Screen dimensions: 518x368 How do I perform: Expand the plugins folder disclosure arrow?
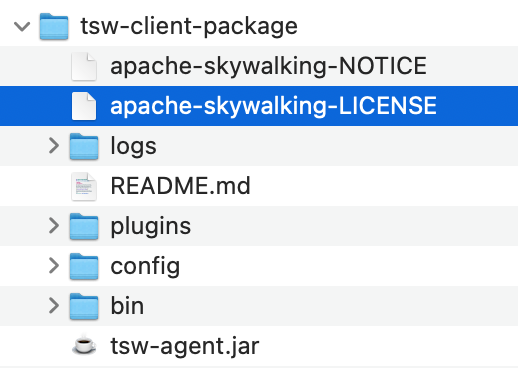click(54, 226)
